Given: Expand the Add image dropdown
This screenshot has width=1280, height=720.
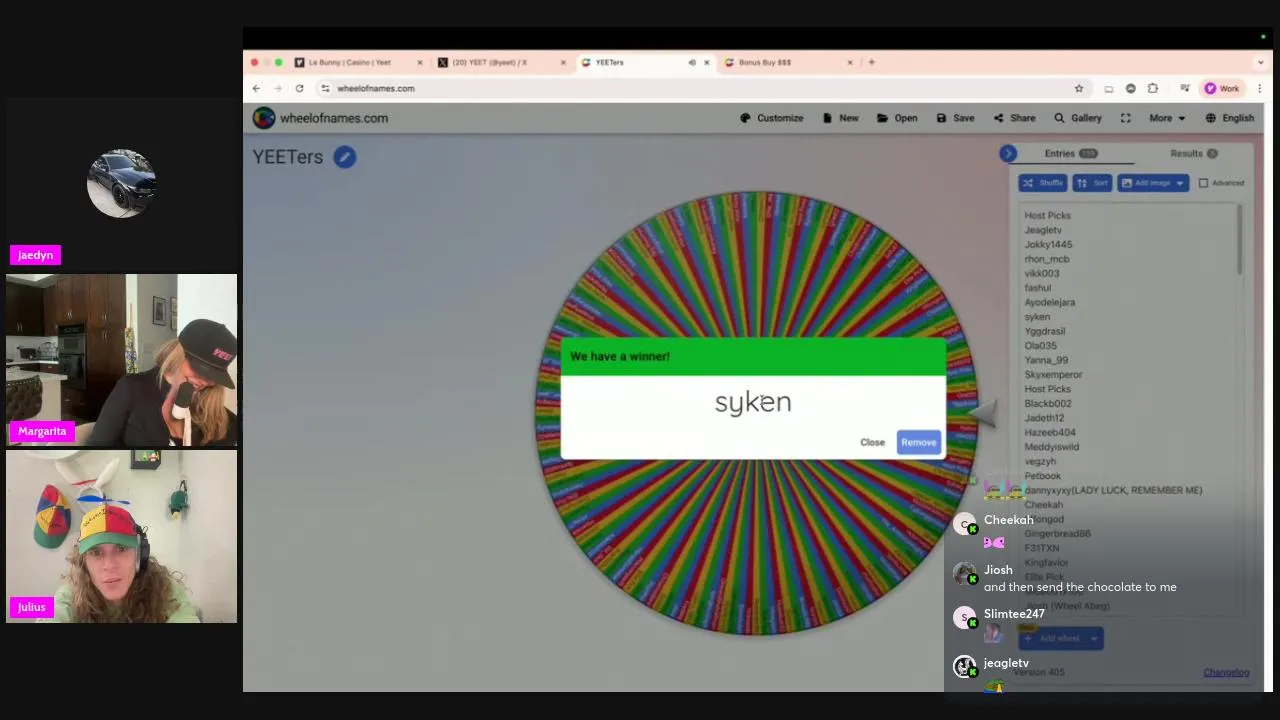Looking at the screenshot, I should click(1180, 183).
